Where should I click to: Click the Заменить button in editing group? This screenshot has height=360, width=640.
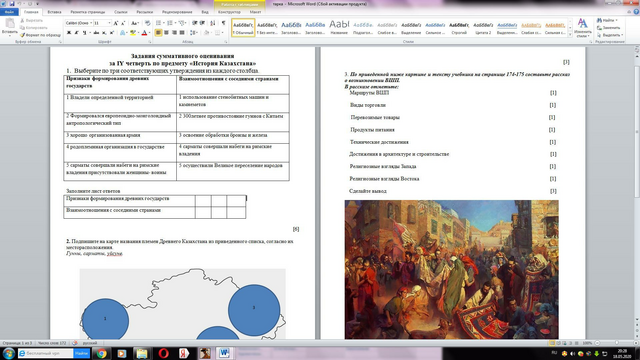(609, 28)
